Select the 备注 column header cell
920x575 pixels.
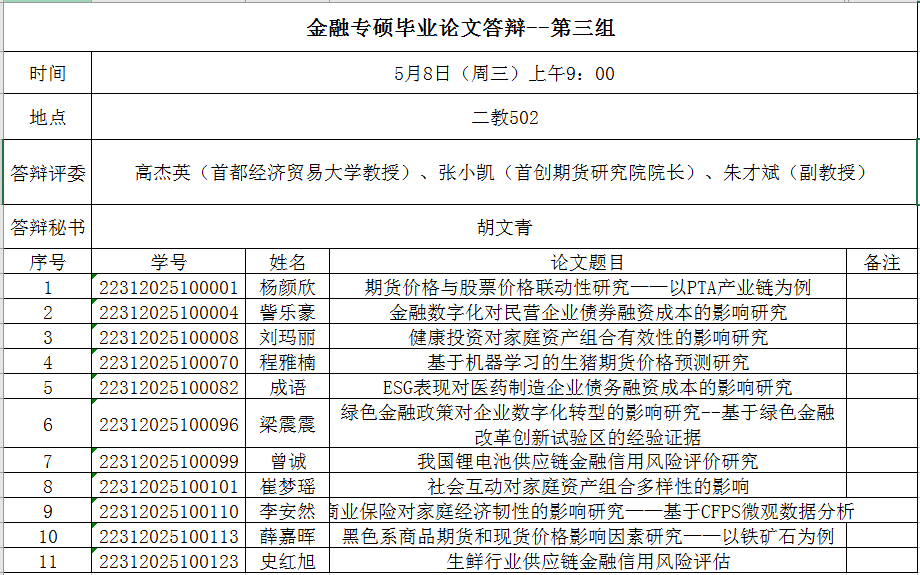click(881, 262)
